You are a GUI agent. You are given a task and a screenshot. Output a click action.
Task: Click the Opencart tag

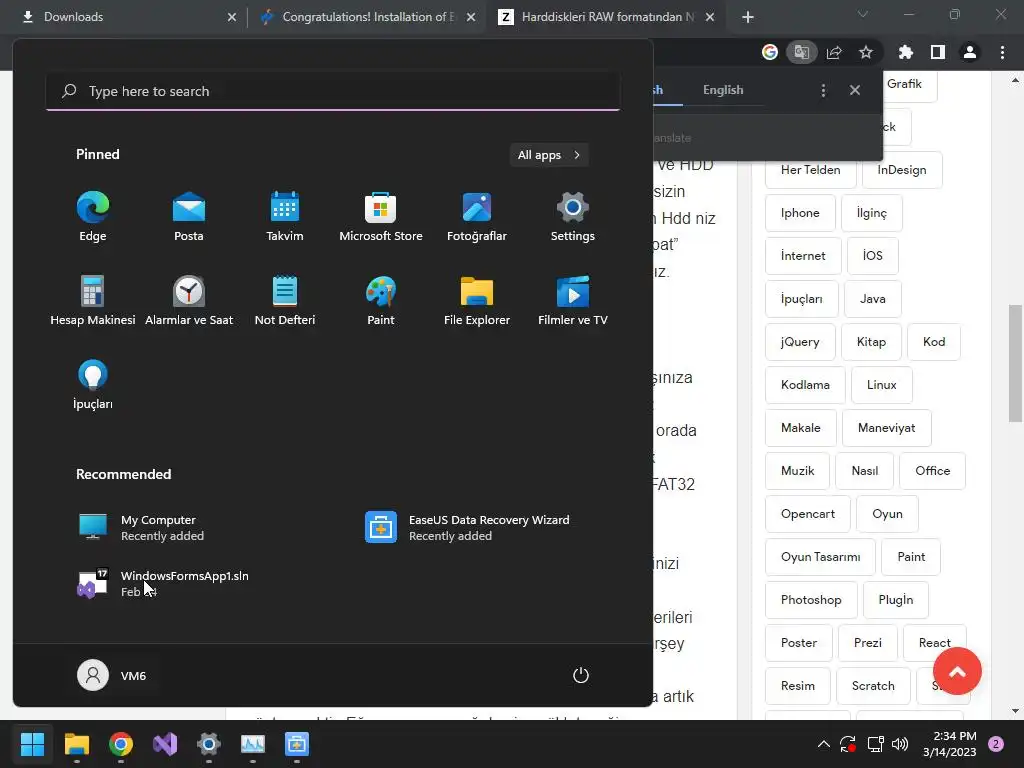pos(808,513)
